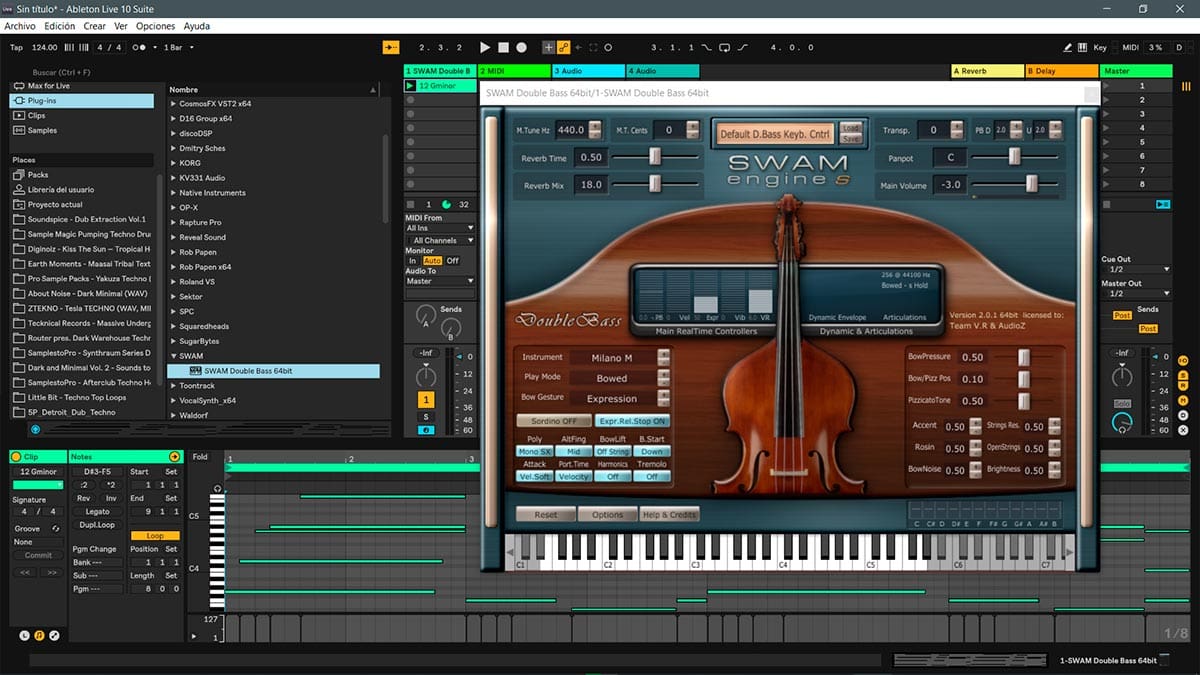The image size is (1200, 675).
Task: Open the Crear menu
Action: coord(94,26)
